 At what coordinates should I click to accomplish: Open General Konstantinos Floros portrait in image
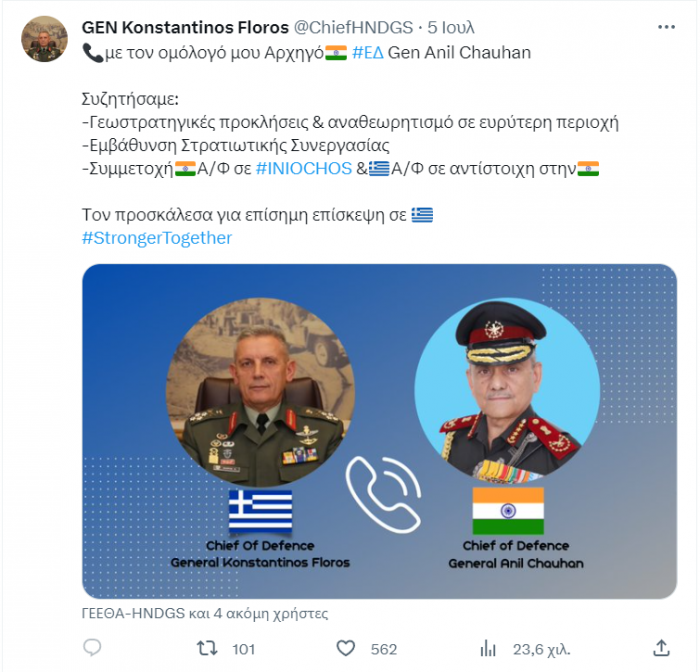260,392
